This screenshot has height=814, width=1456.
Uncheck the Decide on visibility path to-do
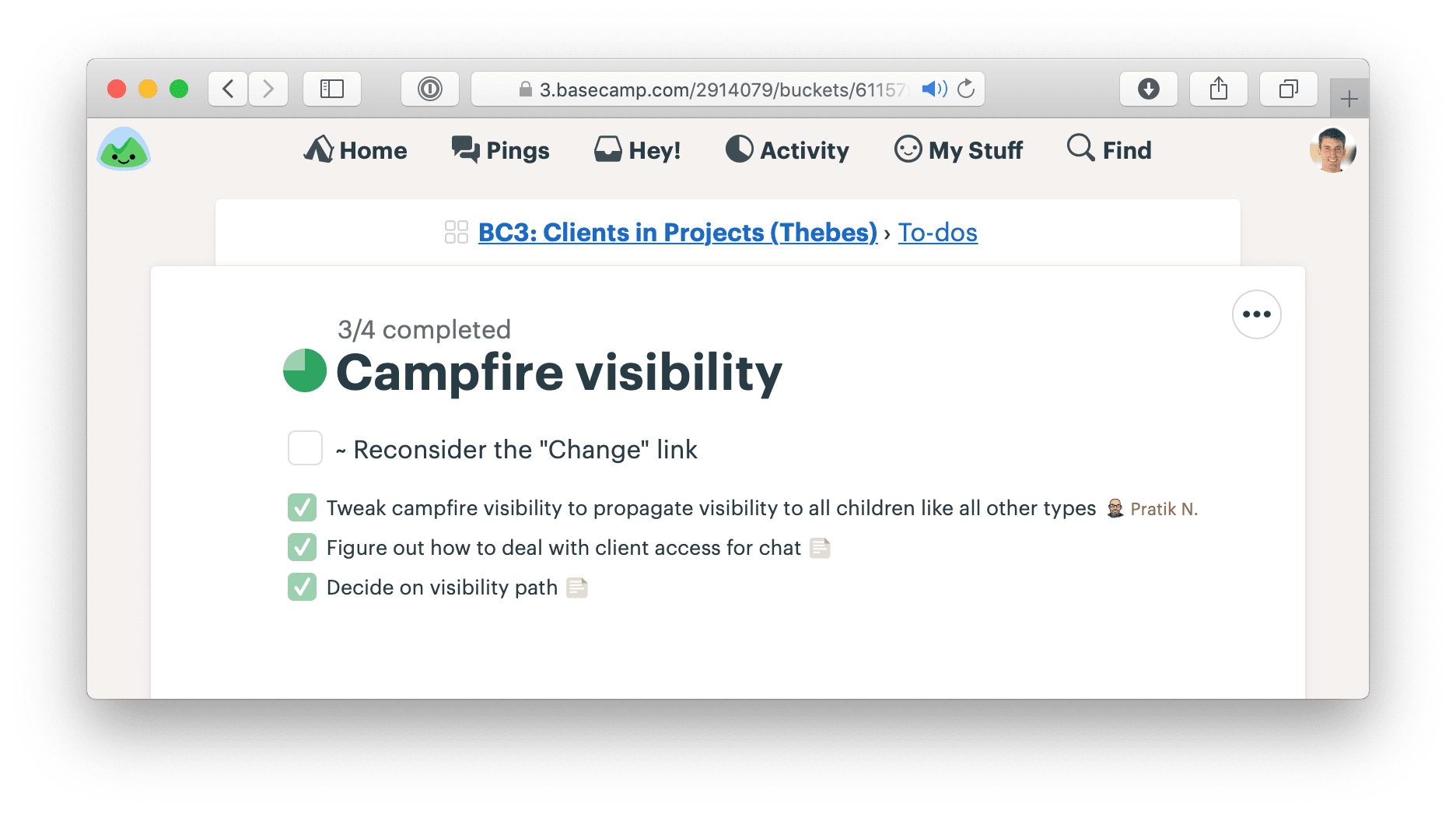[302, 587]
